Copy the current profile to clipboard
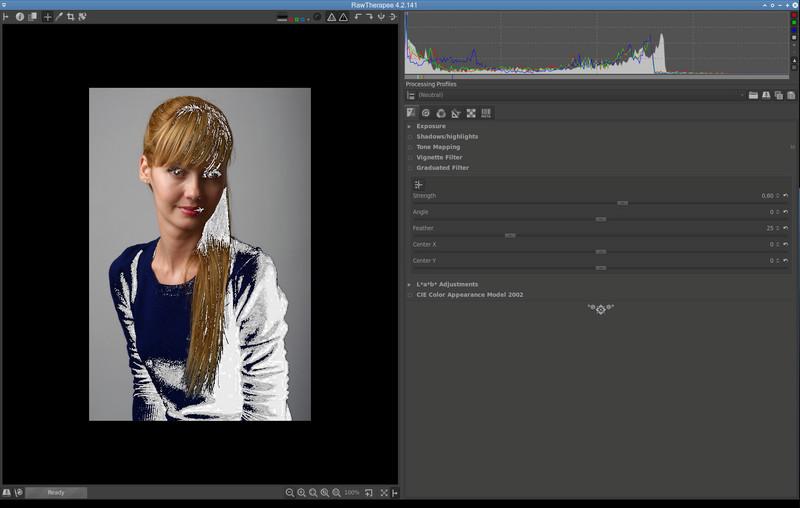The height and width of the screenshot is (508, 800). pos(779,95)
